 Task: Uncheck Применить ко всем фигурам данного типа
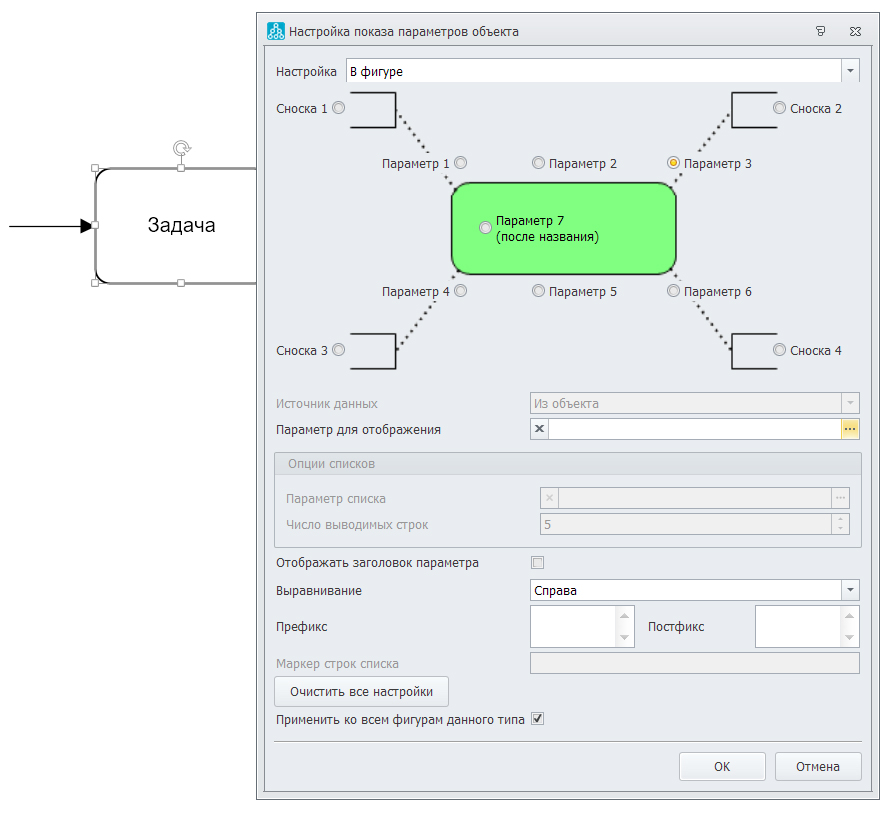click(x=538, y=719)
